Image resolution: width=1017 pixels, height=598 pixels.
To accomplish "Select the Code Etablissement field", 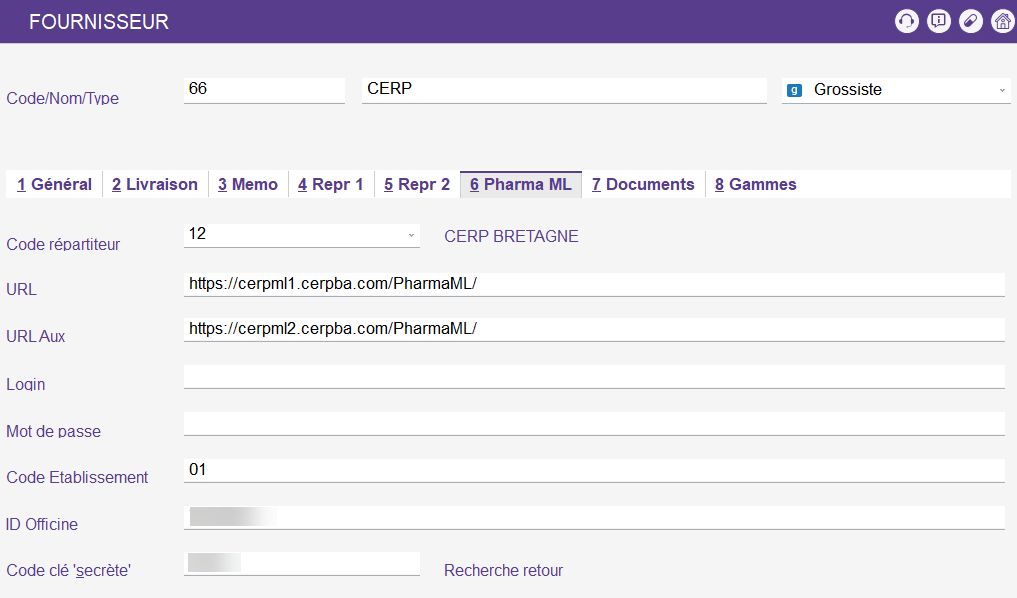I will click(594, 470).
